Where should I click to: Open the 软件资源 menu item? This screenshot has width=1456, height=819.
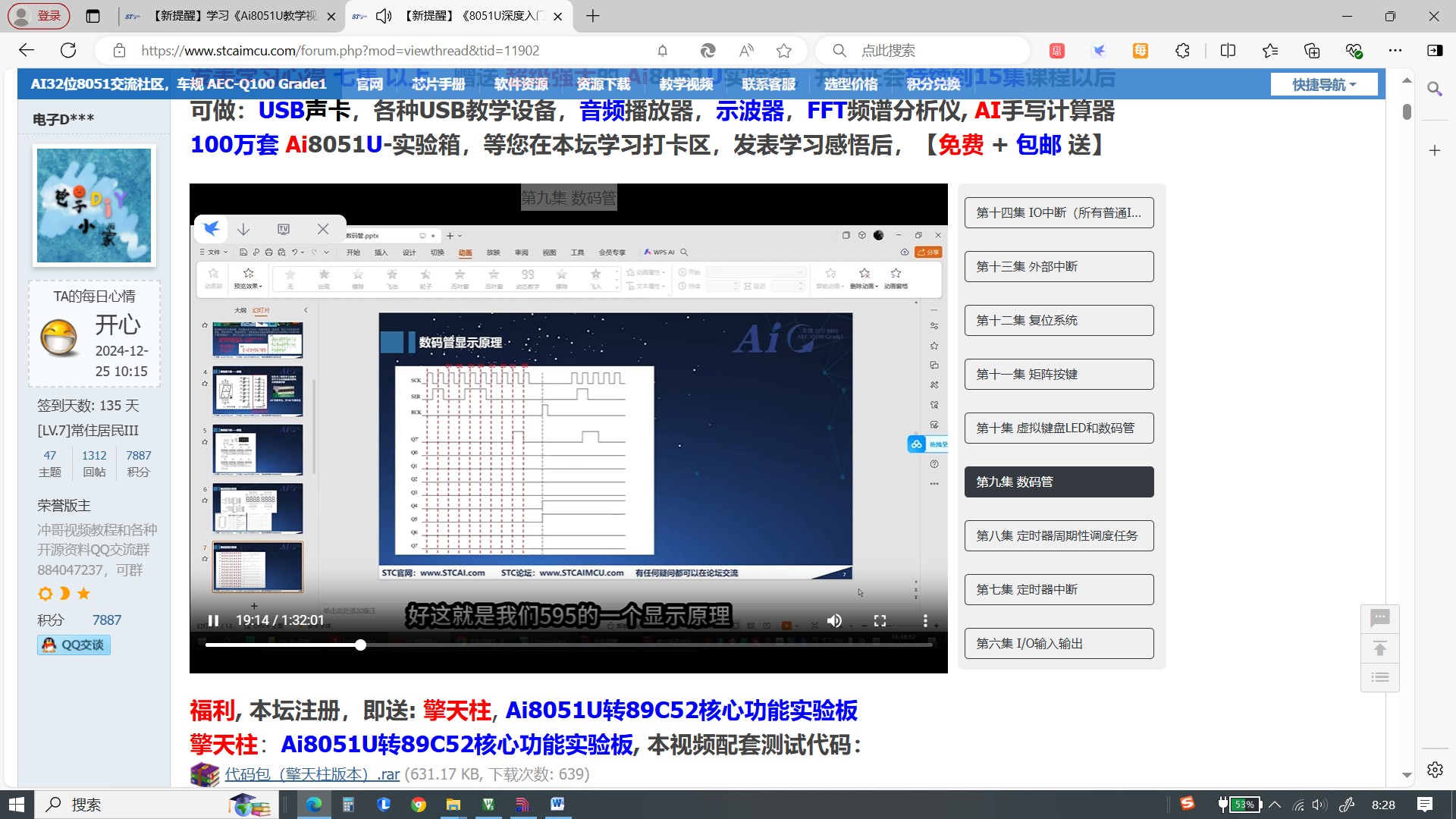[521, 84]
